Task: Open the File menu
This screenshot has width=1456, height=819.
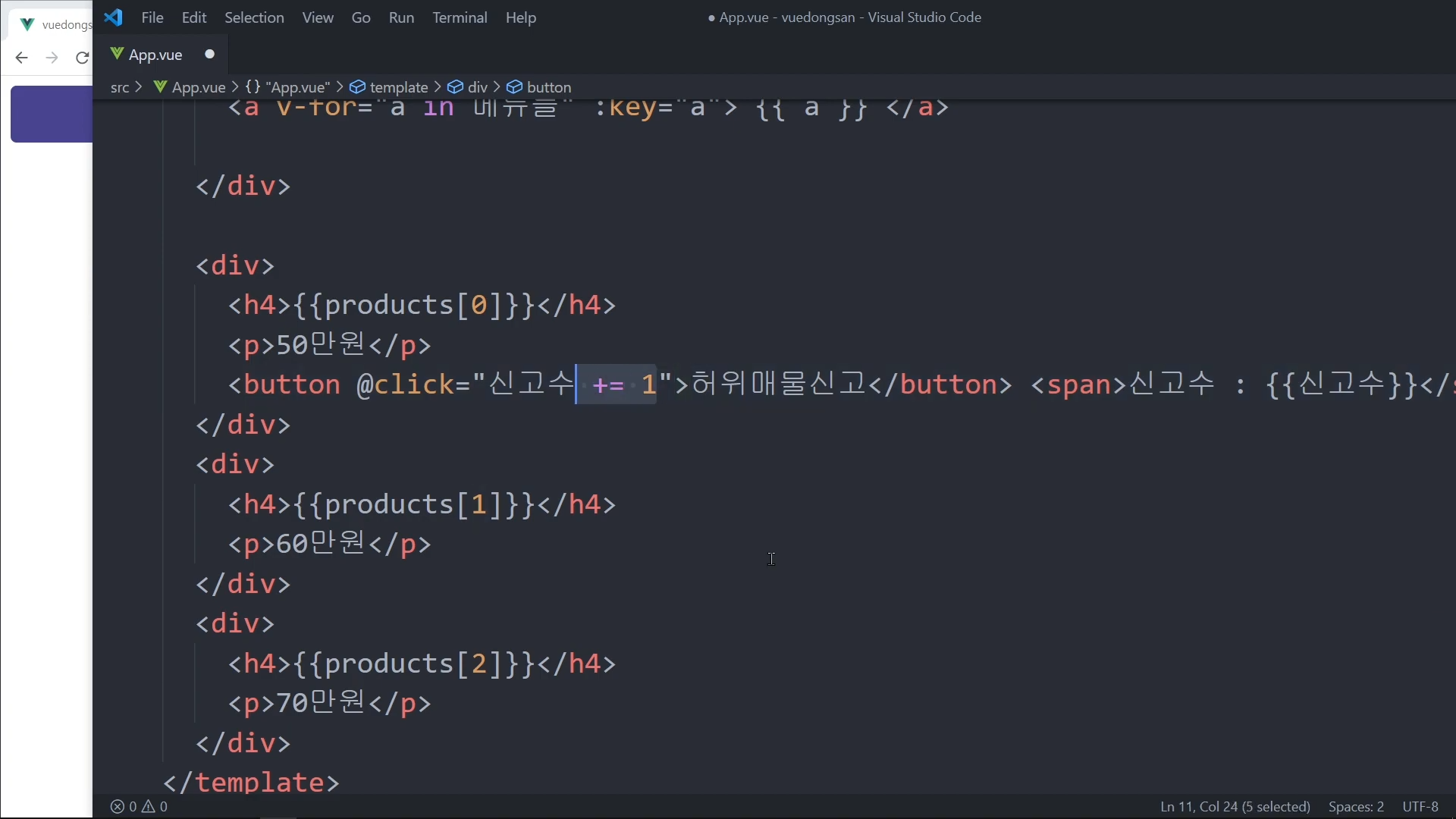Action: tap(152, 17)
